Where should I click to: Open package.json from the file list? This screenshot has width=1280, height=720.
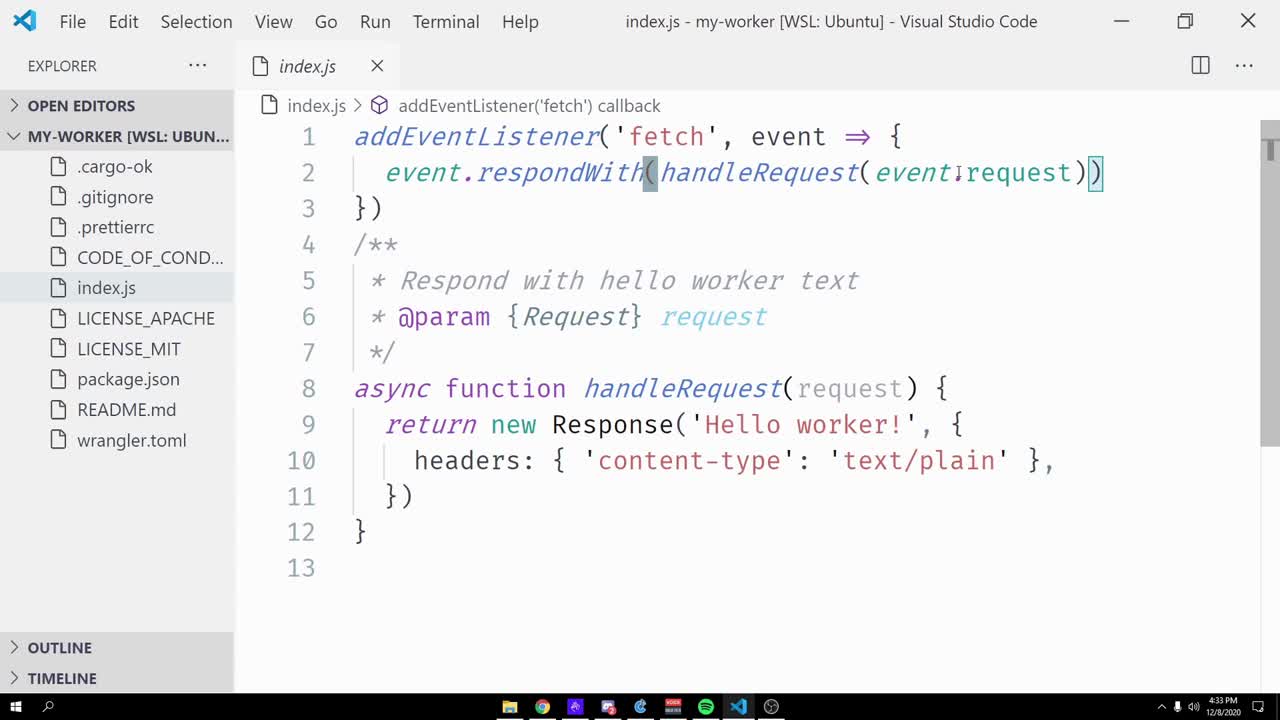coord(128,379)
